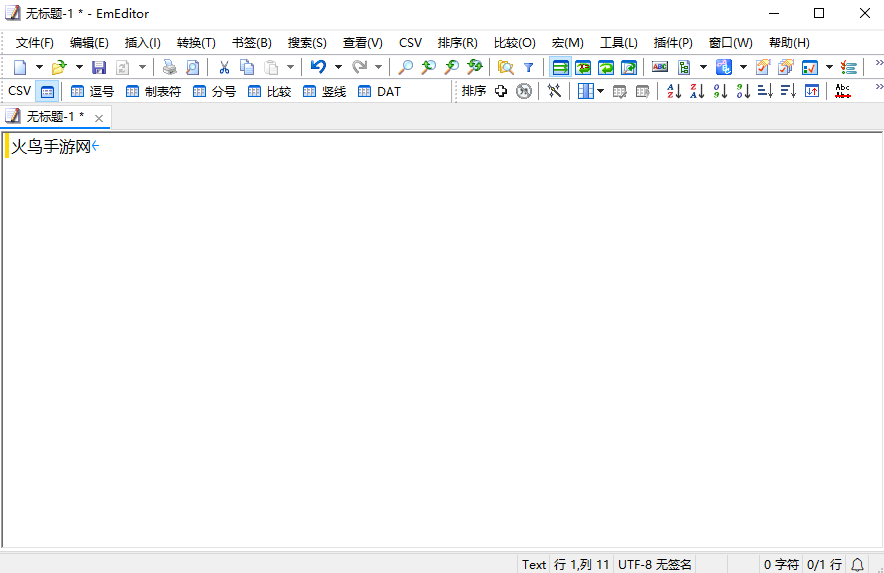Click the Customize checkmark window icon
Screen dimensions: 884x573
(x=810, y=68)
